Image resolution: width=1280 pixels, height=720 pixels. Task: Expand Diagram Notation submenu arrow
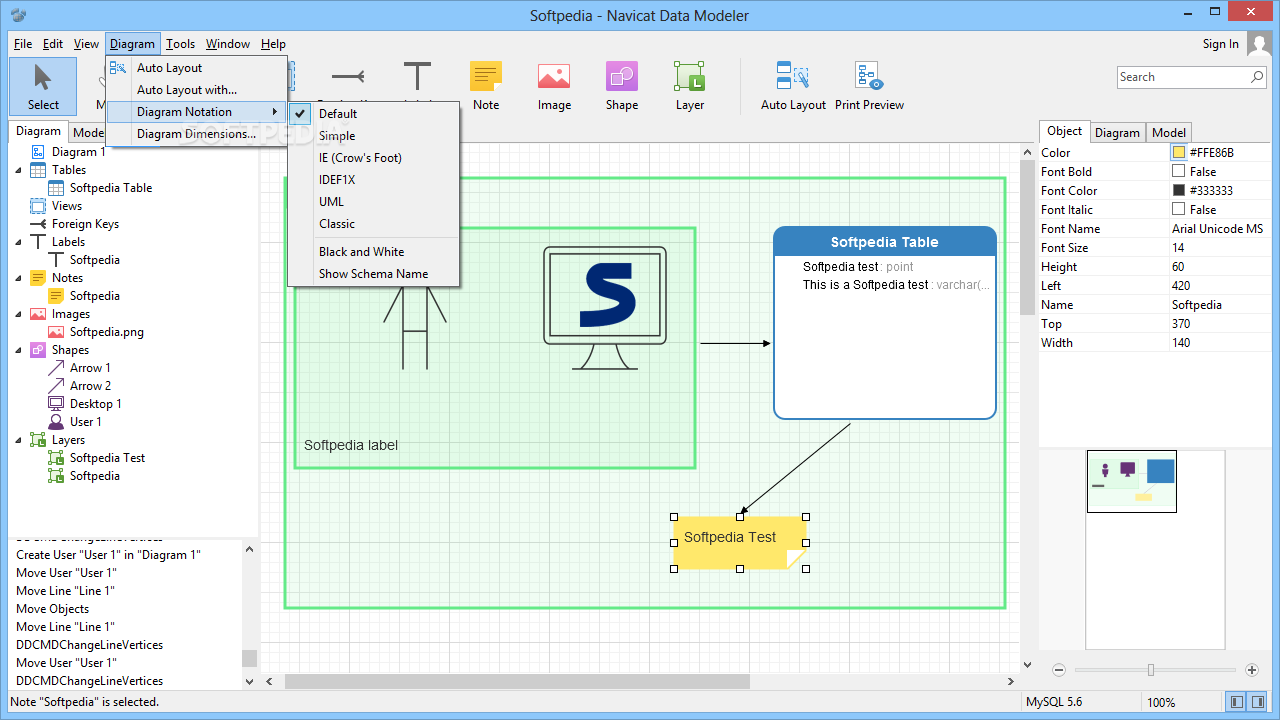(x=275, y=112)
